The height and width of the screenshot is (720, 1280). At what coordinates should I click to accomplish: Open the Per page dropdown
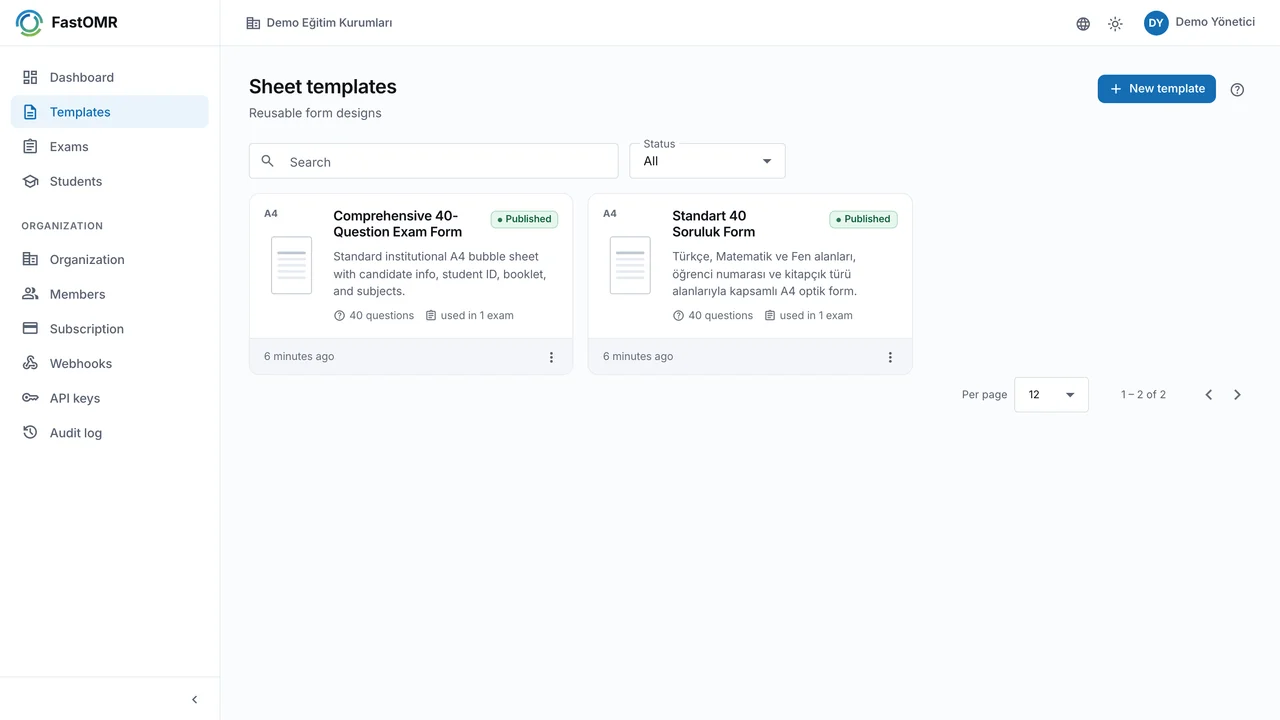[x=1051, y=395]
